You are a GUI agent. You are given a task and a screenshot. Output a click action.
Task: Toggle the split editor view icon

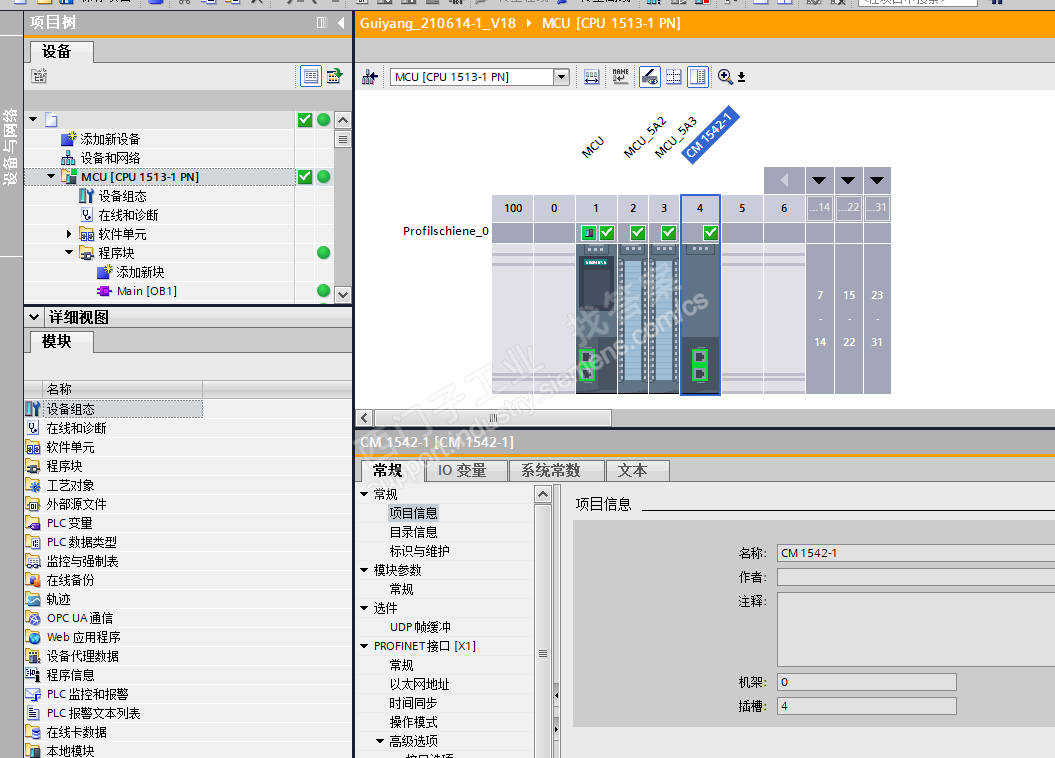pyautogui.click(x=698, y=77)
